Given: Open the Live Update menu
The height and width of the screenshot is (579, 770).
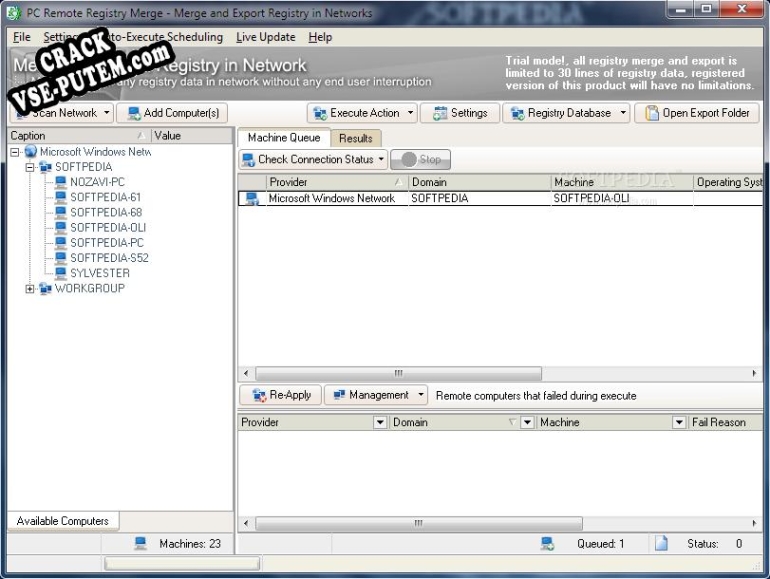Looking at the screenshot, I should coord(266,37).
